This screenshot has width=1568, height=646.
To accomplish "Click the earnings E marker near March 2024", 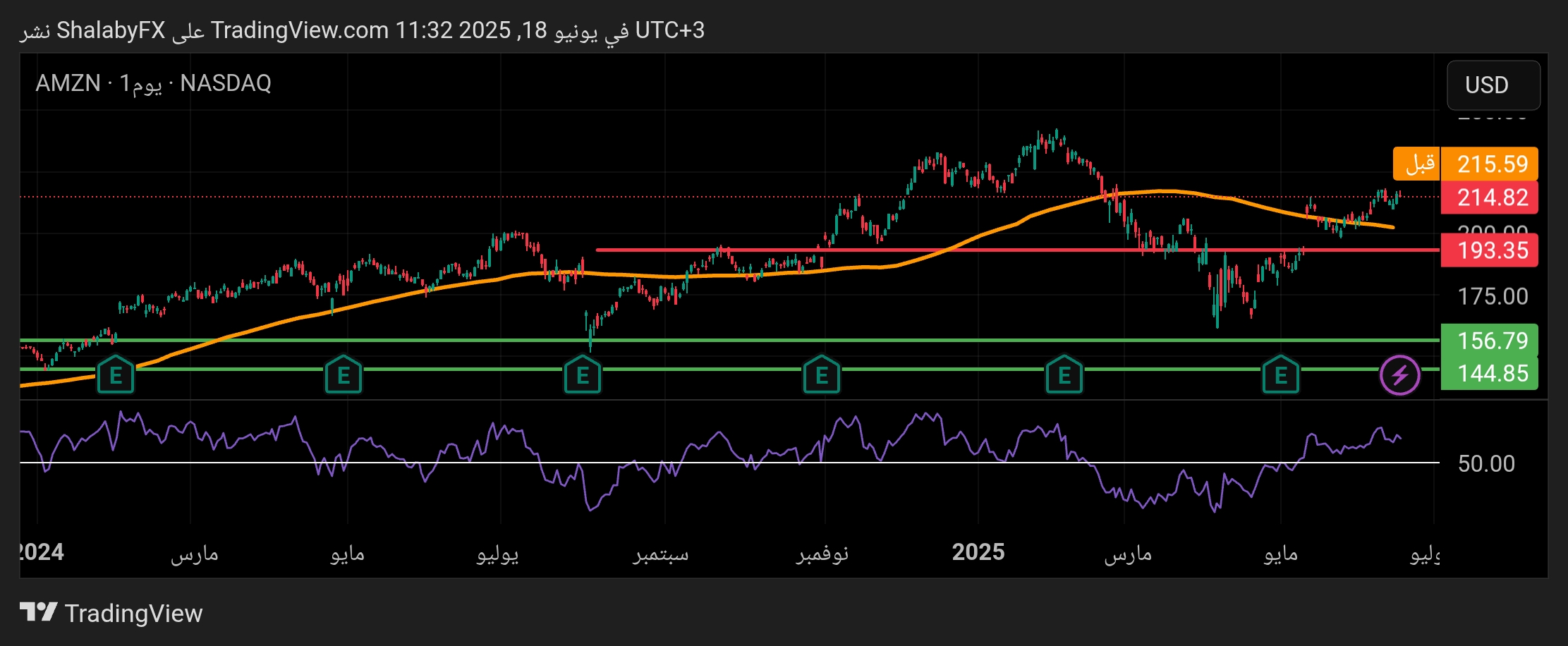I will pos(116,375).
